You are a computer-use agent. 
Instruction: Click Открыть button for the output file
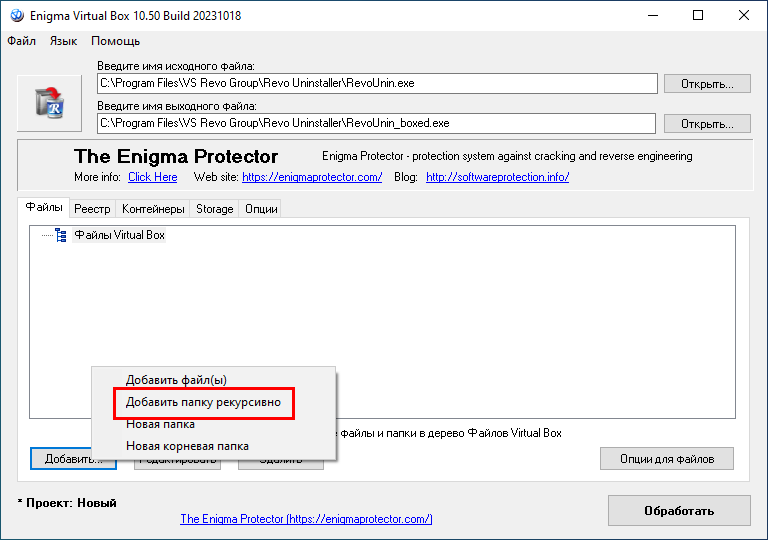pos(707,124)
